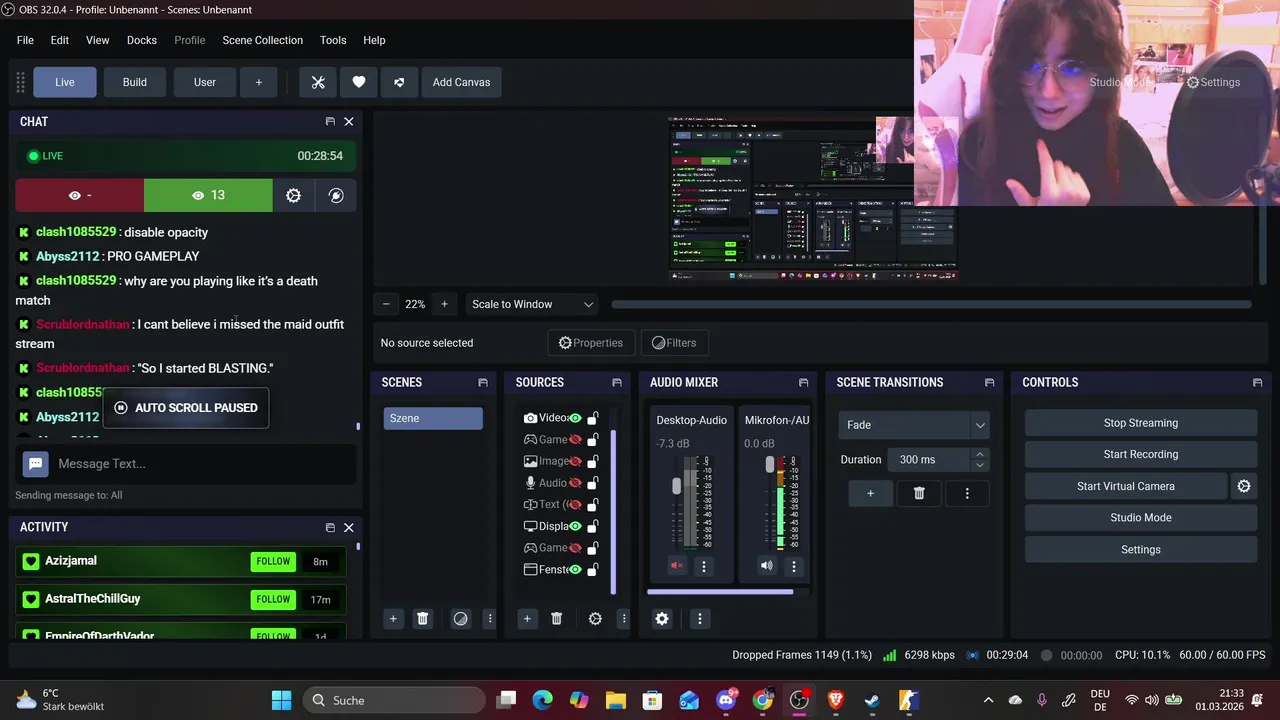Viewport: 1280px width, 720px height.
Task: Open the View menu
Action: [98, 40]
